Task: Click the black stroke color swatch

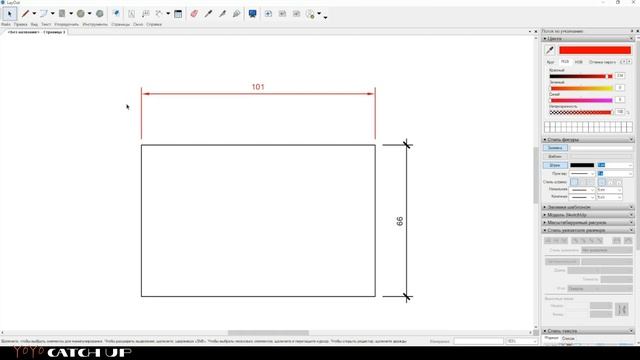Action: 582,165
